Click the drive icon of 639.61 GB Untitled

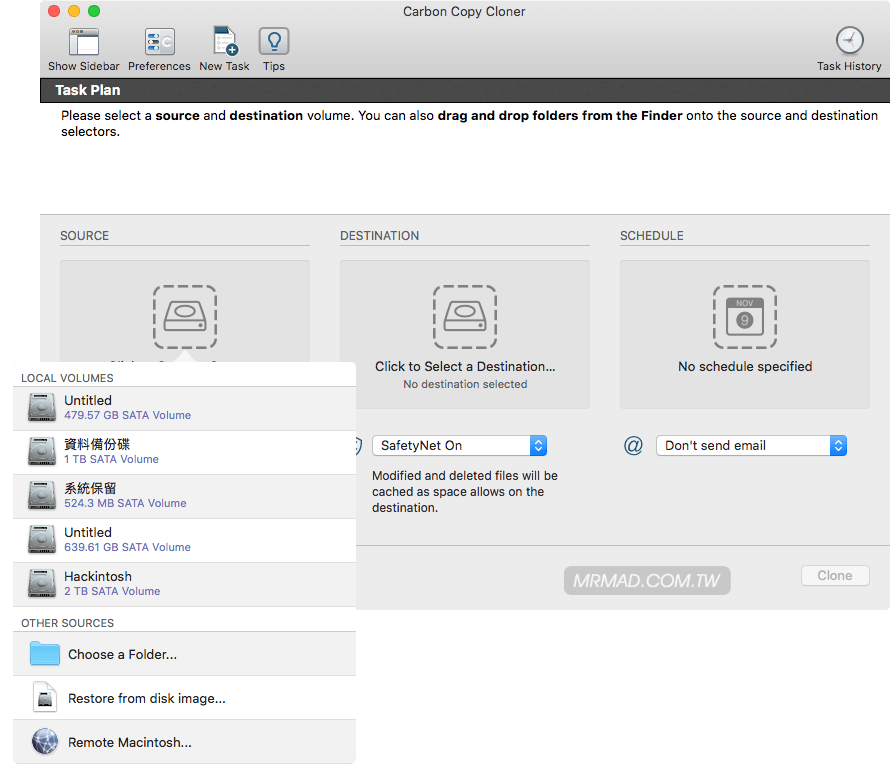pyautogui.click(x=42, y=540)
